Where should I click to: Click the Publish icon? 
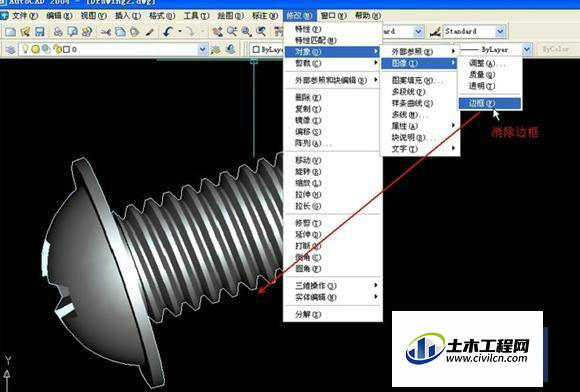(87, 32)
